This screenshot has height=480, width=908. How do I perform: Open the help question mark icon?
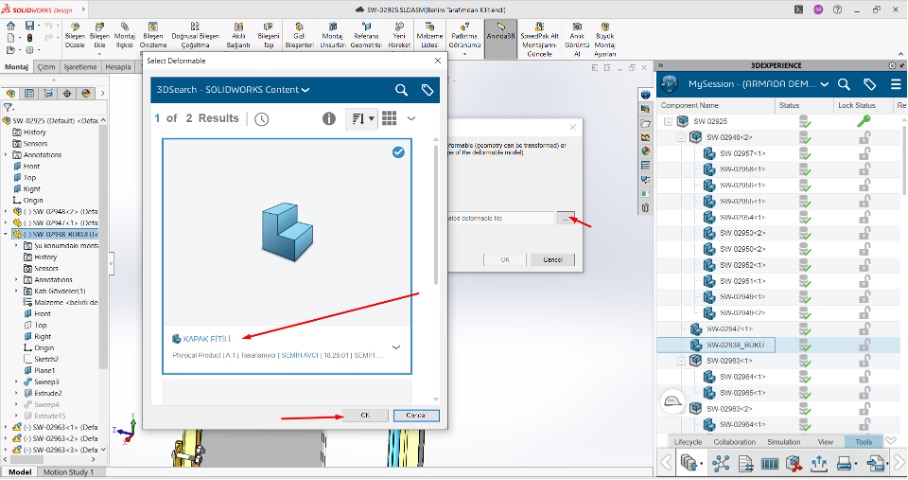[837, 10]
